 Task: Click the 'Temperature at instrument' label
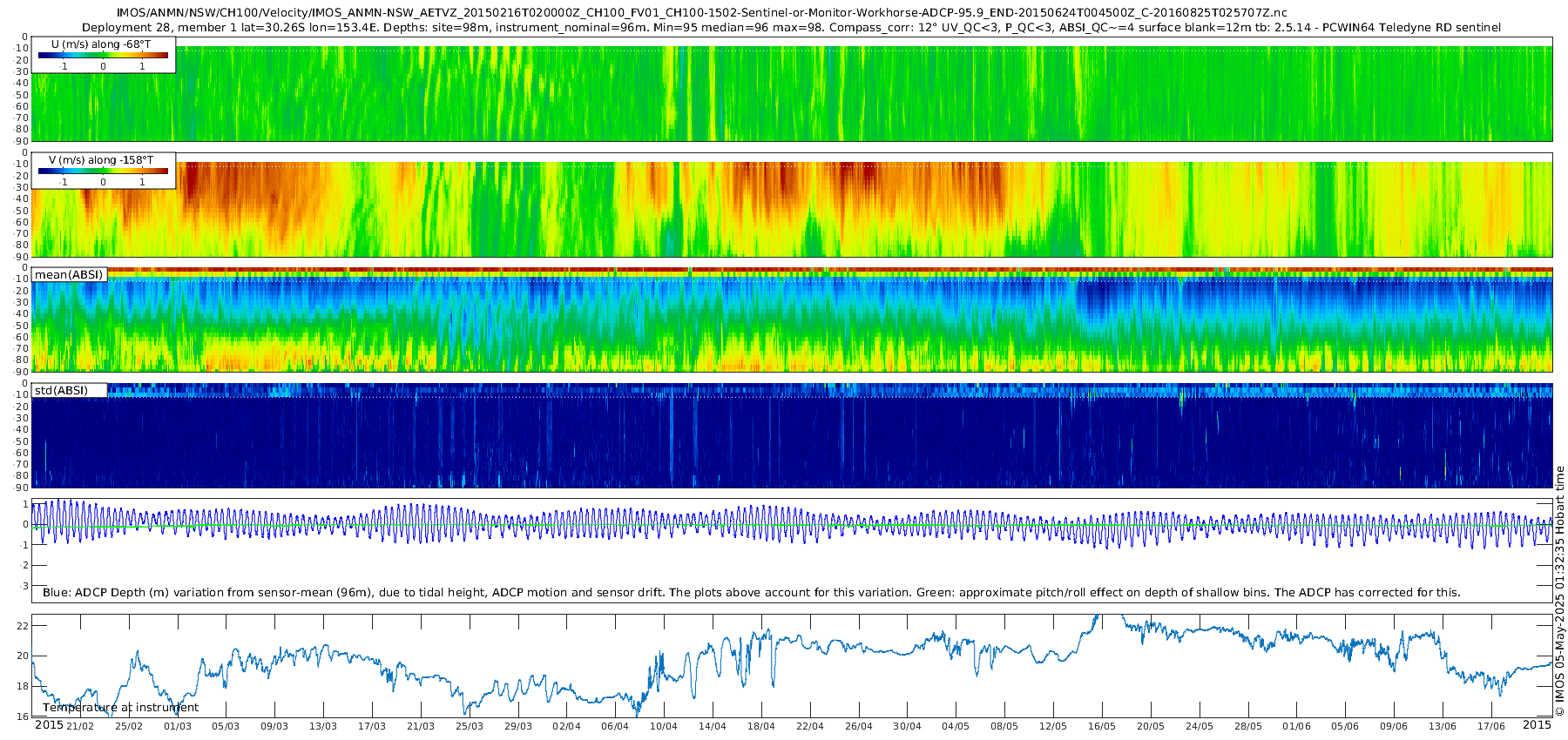121,708
